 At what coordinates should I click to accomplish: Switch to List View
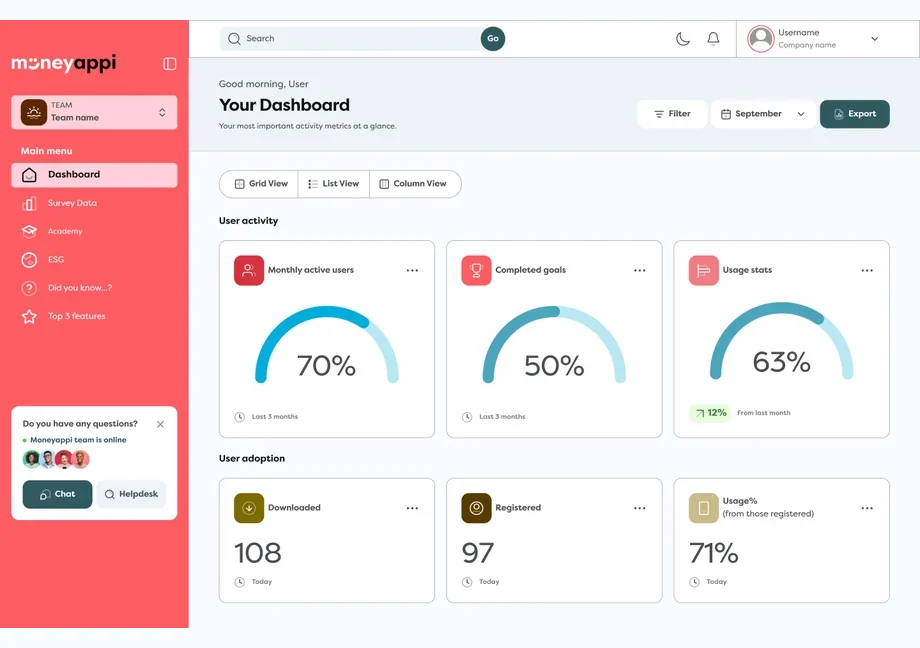coord(334,184)
